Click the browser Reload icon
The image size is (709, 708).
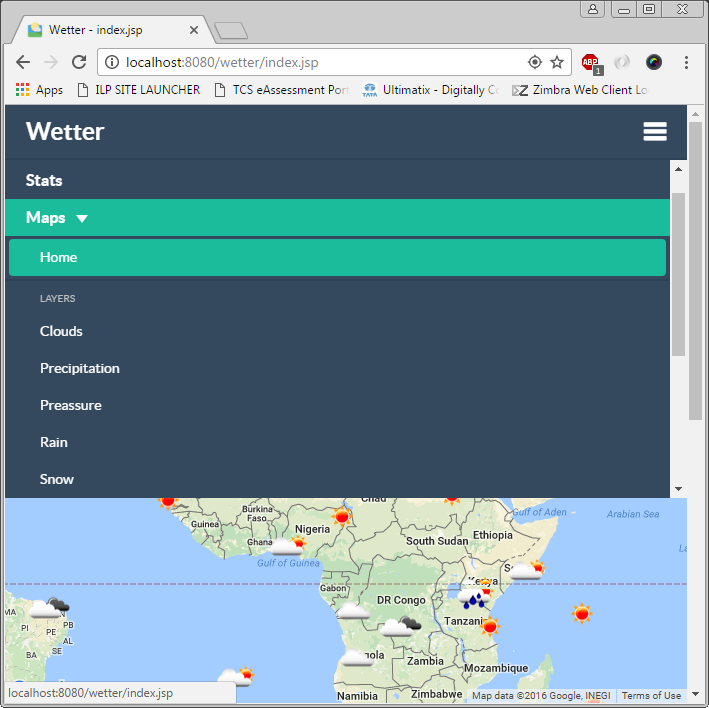coord(79,62)
